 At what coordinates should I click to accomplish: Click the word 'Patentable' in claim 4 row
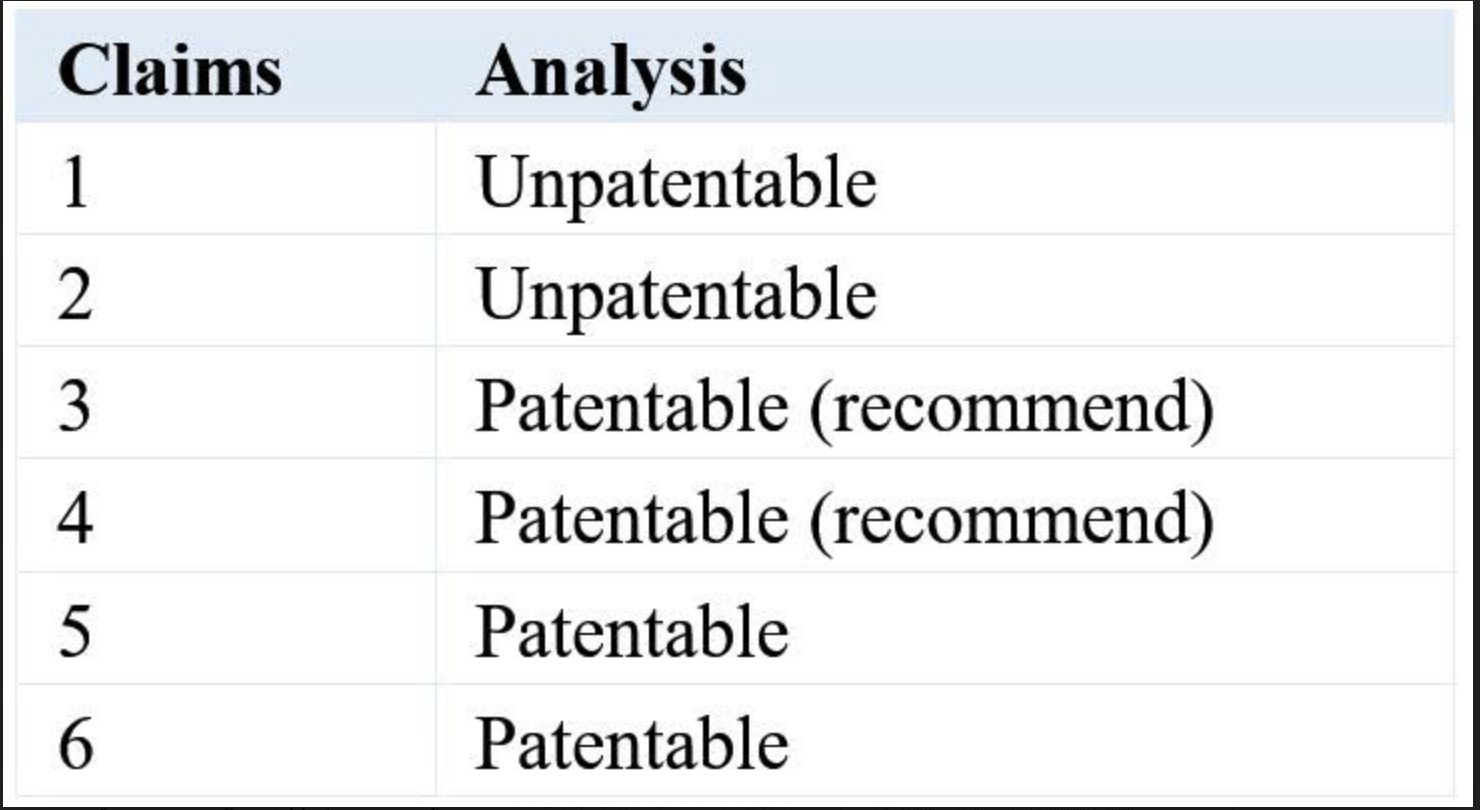pos(631,519)
